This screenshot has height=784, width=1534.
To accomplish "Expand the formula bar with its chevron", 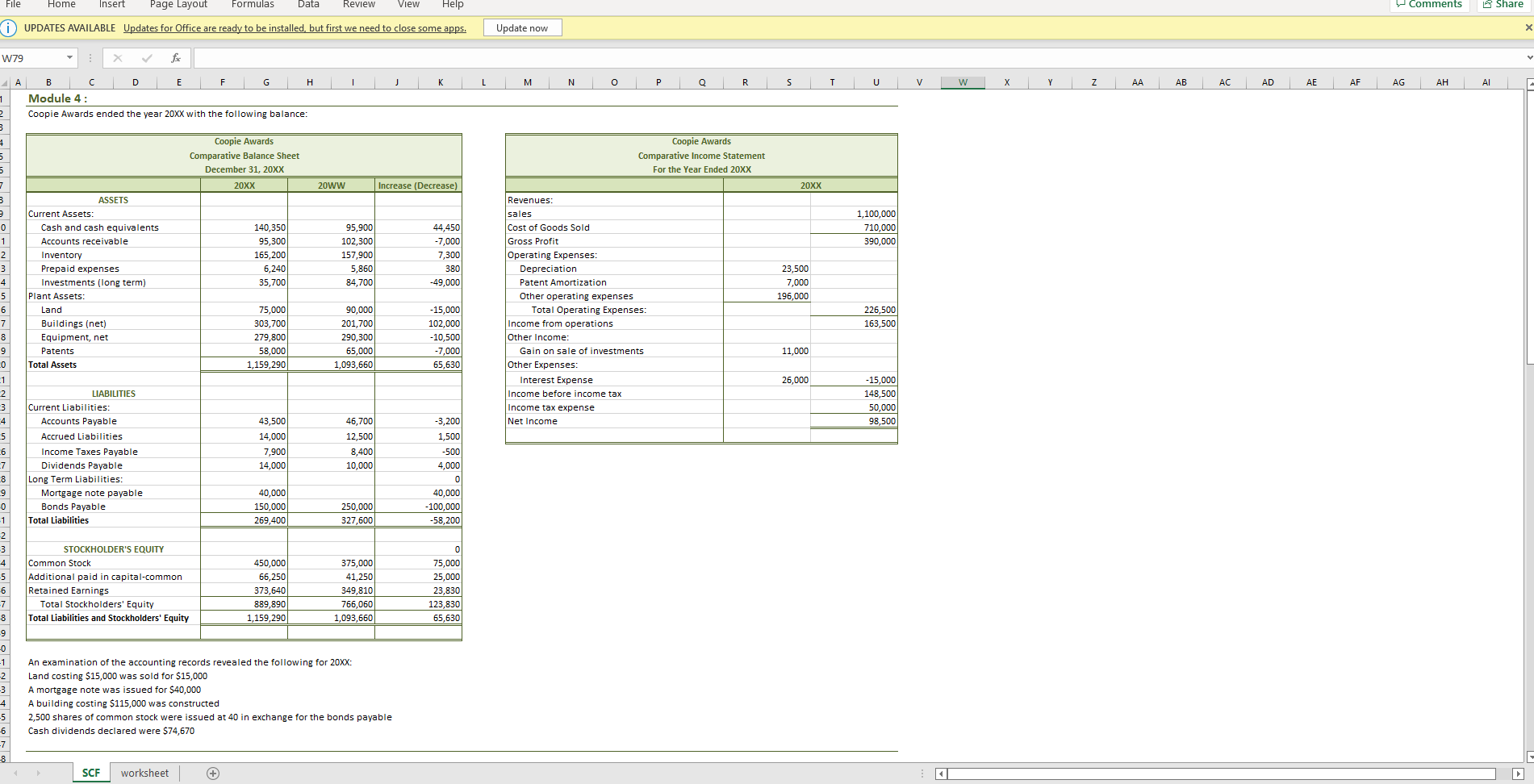I will (1529, 57).
